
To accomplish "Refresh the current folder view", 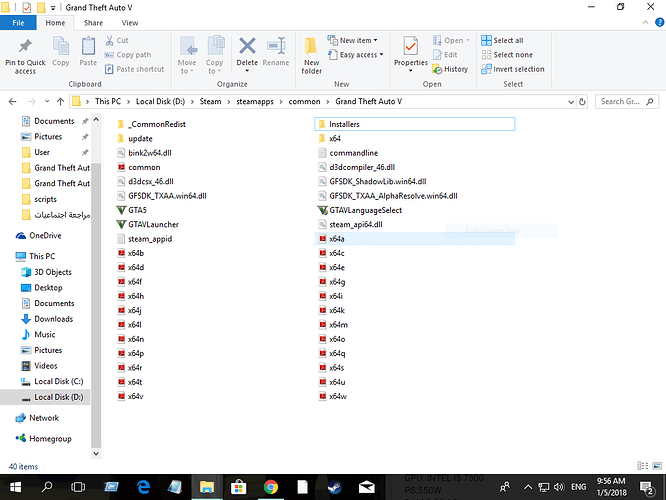I will [x=582, y=102].
